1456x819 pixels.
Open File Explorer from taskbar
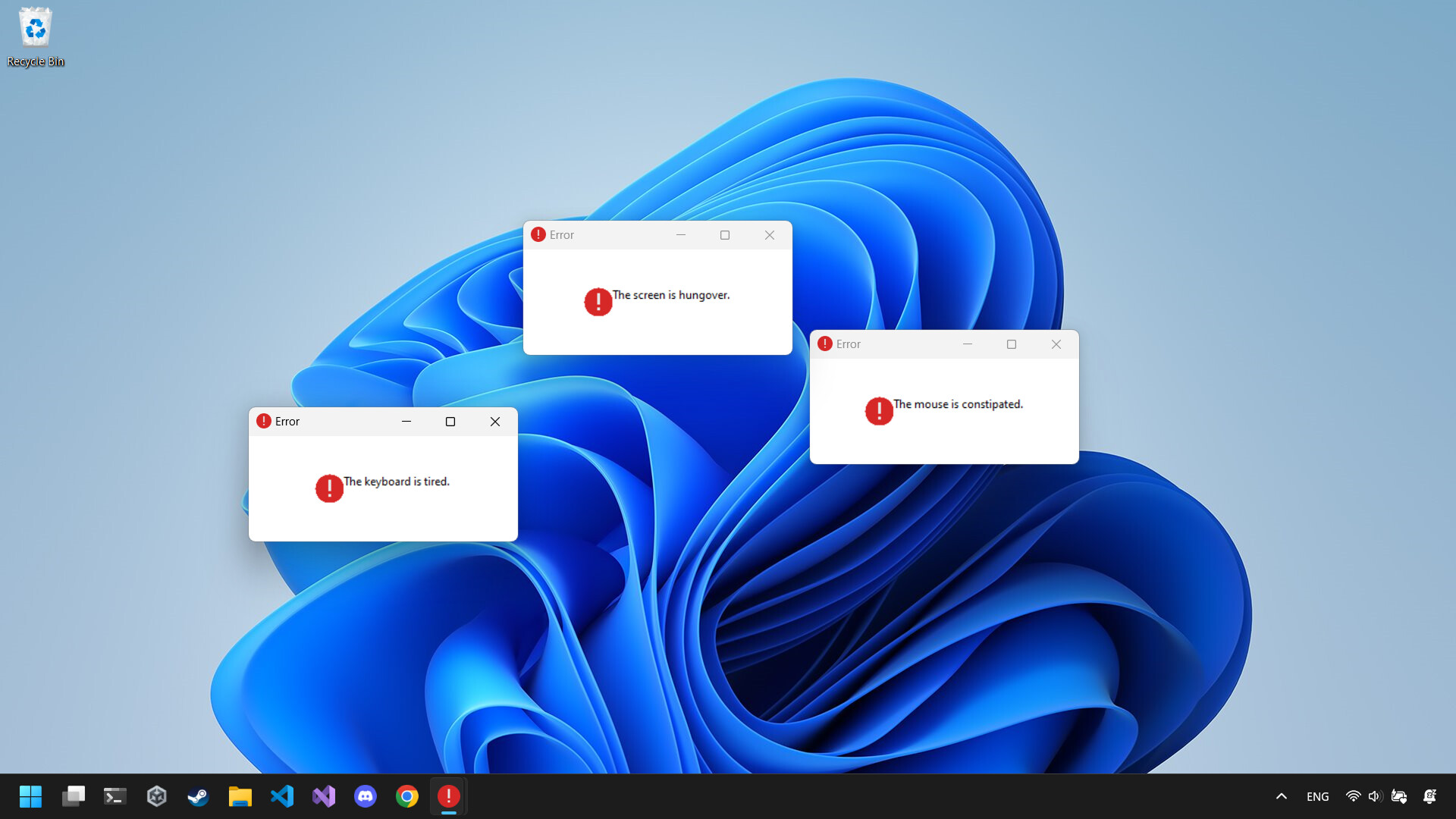click(x=240, y=796)
